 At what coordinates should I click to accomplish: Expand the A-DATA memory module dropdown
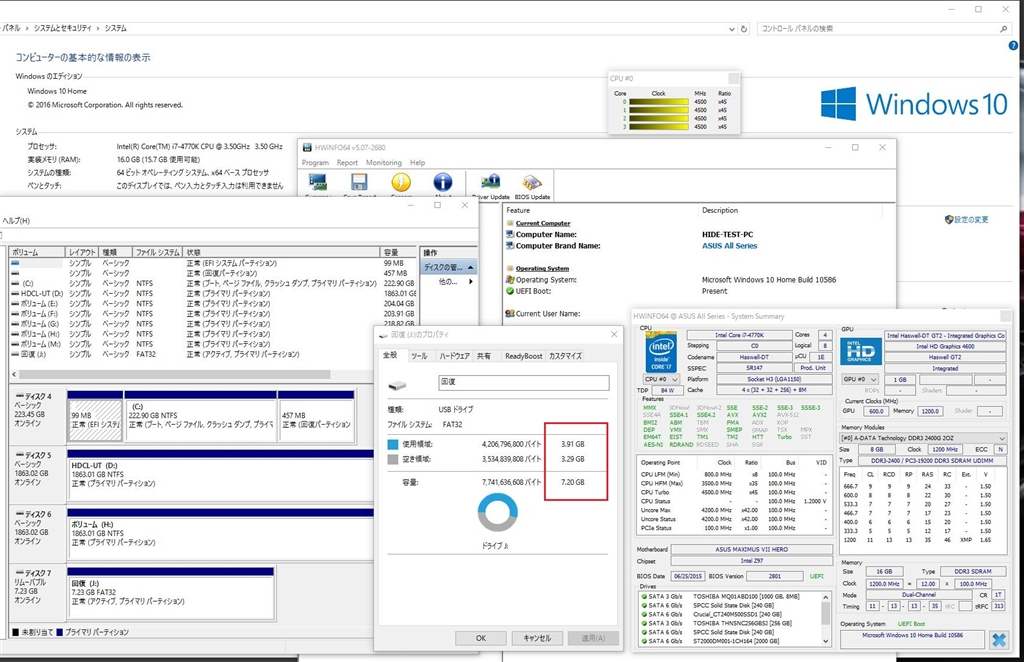[922, 438]
